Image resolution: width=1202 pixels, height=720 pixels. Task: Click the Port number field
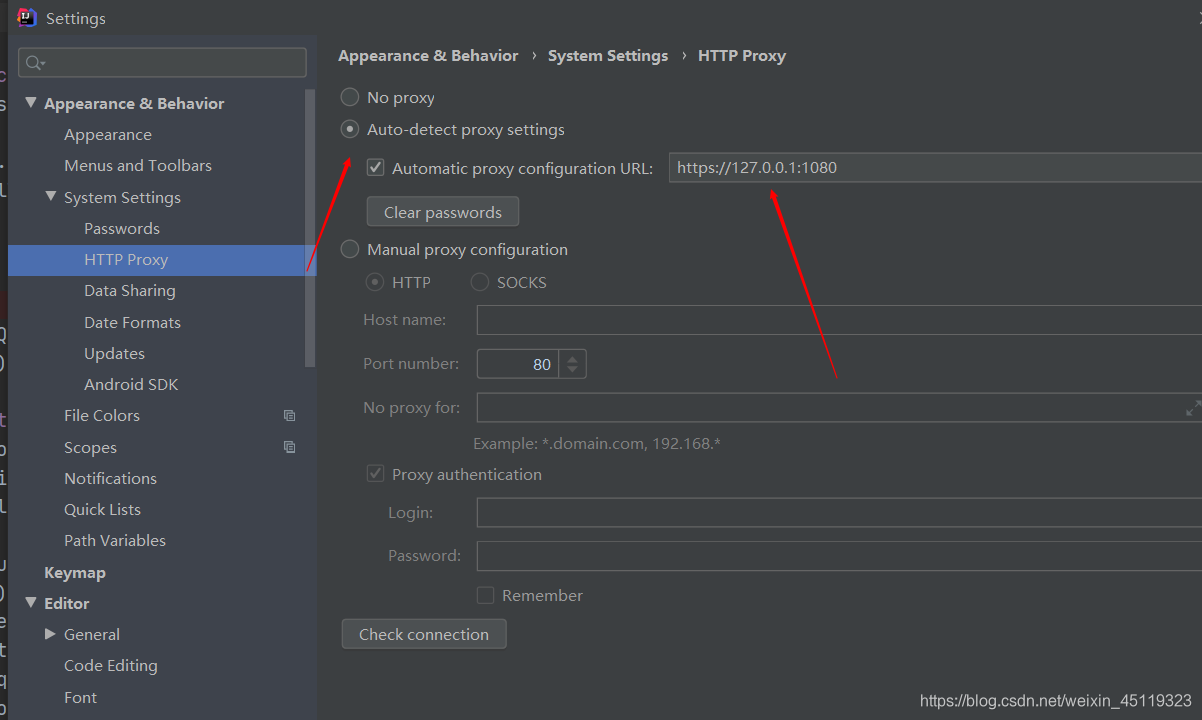[x=518, y=364]
